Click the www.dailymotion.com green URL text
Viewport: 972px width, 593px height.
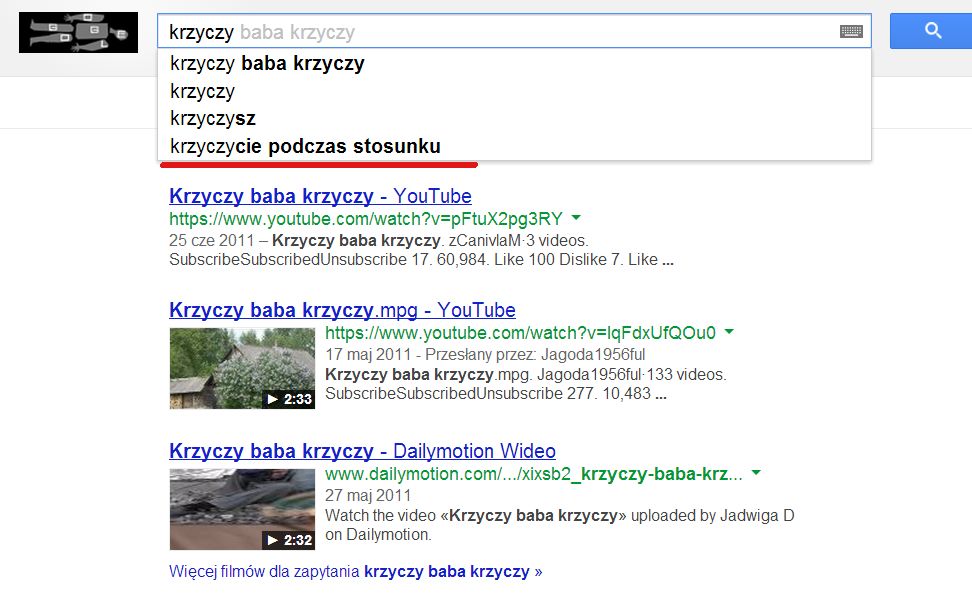click(534, 474)
